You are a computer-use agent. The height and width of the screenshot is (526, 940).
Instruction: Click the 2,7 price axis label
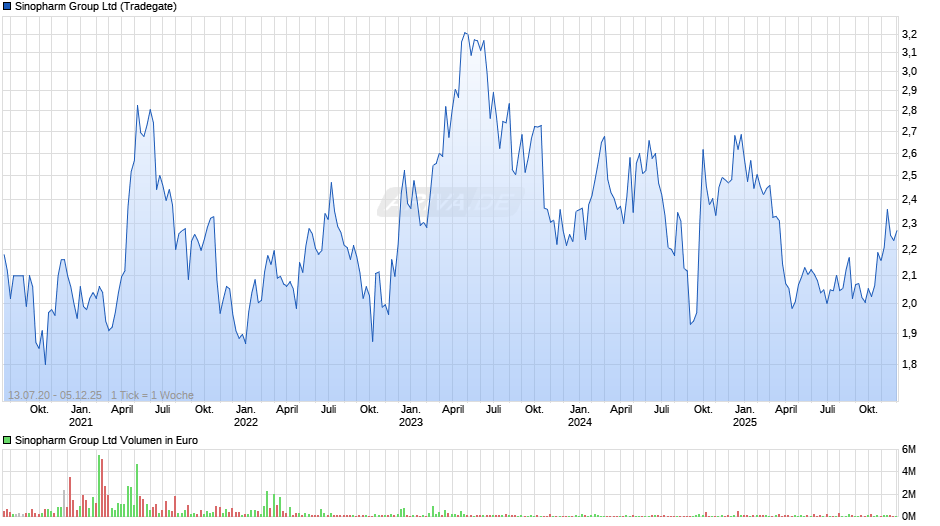[909, 131]
